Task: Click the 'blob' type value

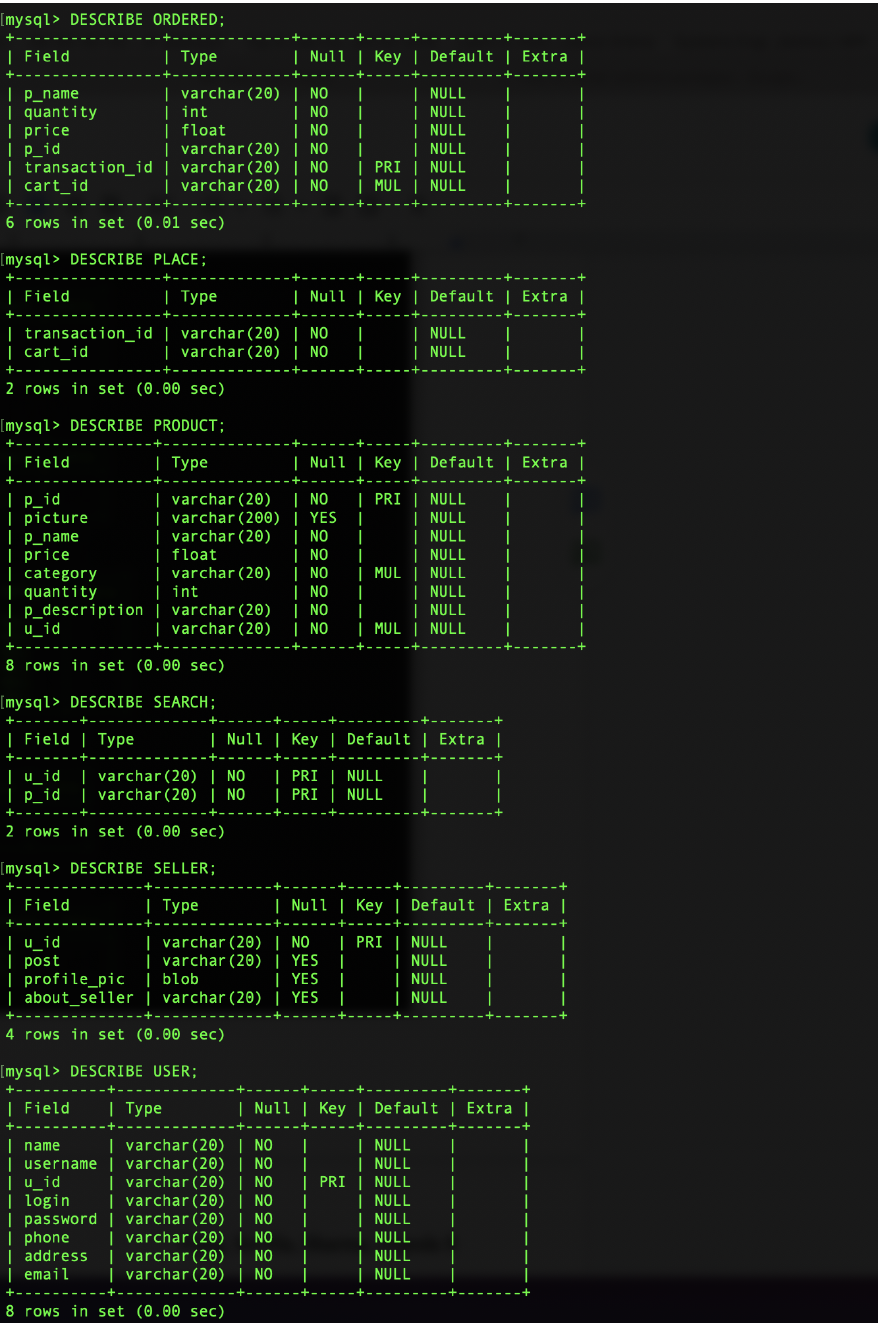Action: tap(180, 979)
